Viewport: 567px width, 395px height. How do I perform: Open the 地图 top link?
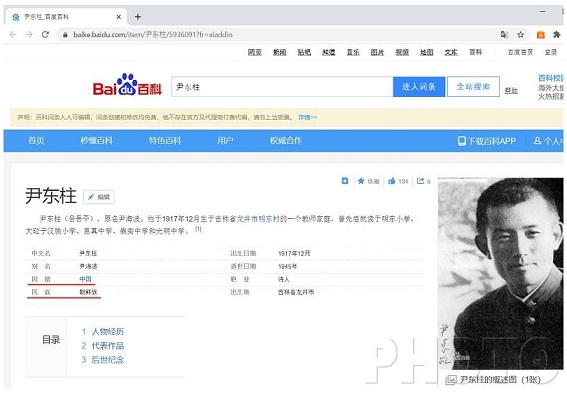tap(426, 52)
